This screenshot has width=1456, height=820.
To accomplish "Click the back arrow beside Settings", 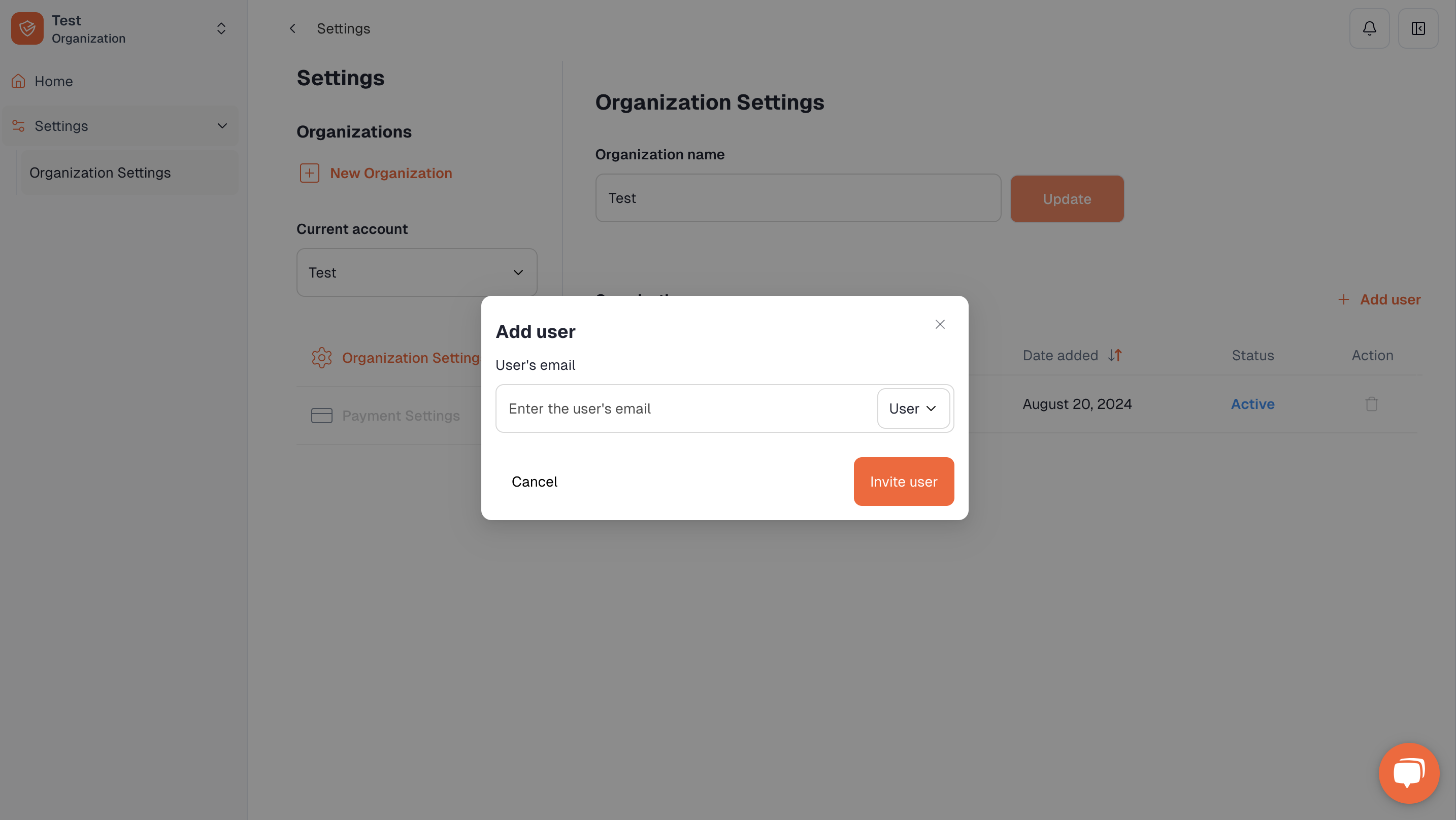I will [x=292, y=28].
